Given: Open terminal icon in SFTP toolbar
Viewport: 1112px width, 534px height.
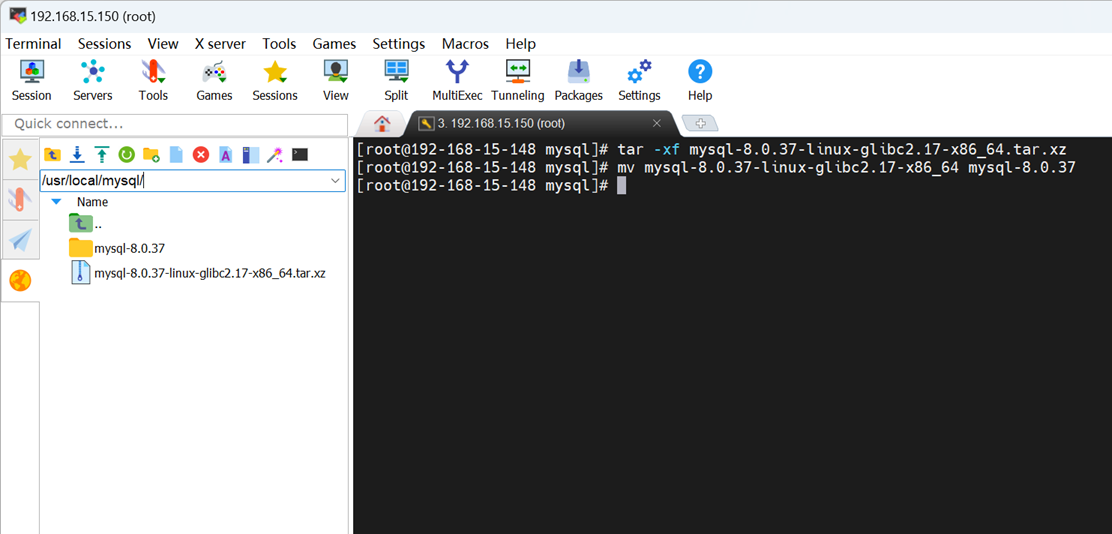Looking at the screenshot, I should tap(300, 154).
